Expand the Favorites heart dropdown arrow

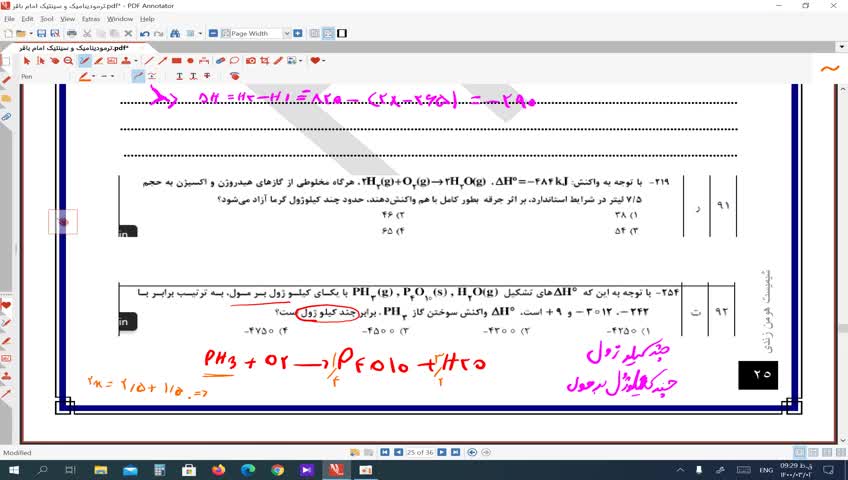pos(323,61)
